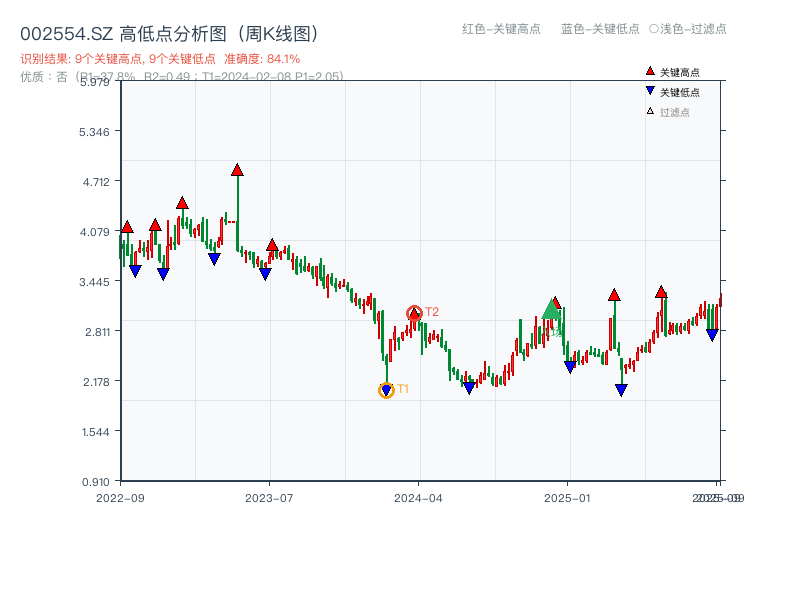Click the rightmost blue low-point triangle

(712, 335)
